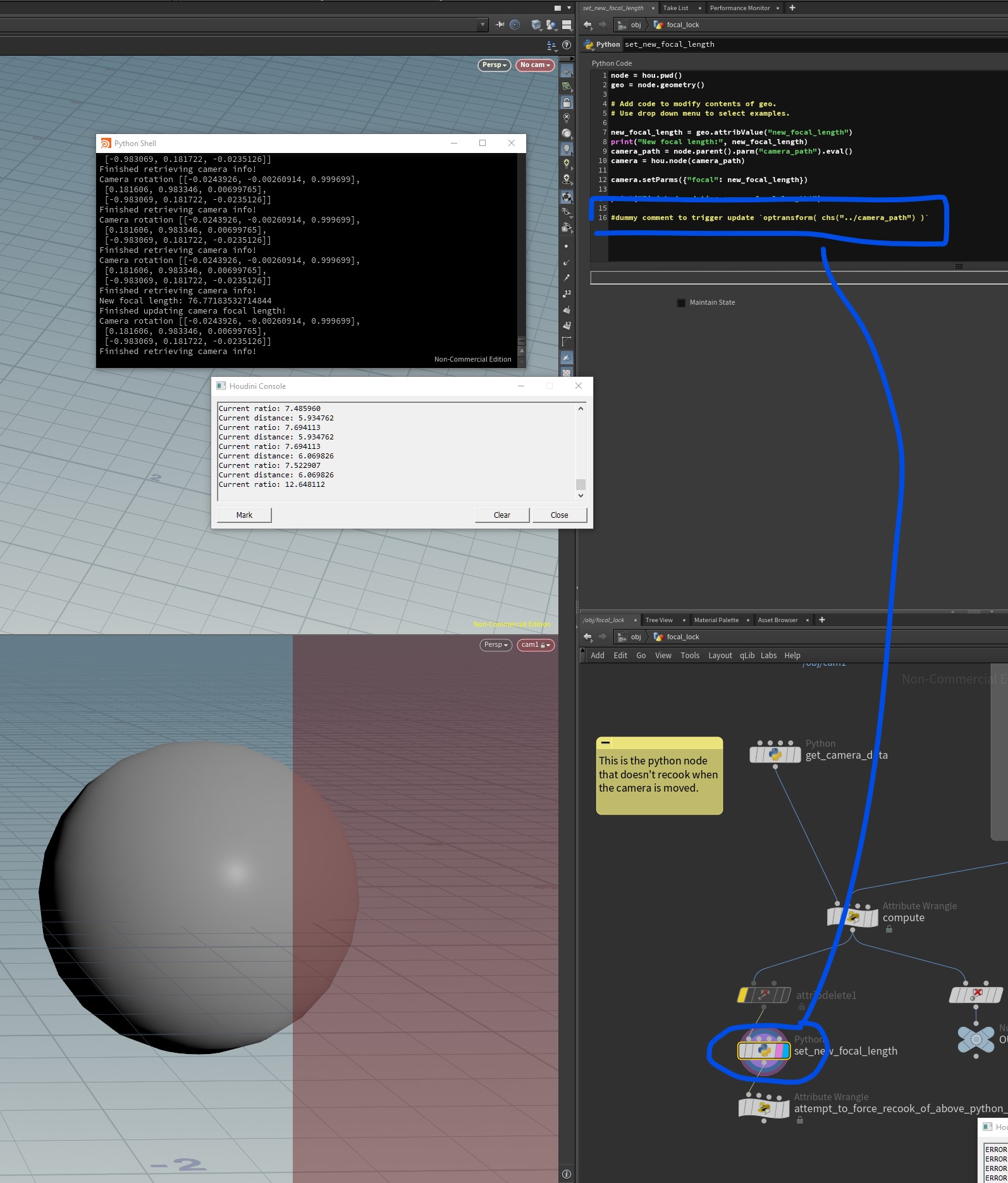
Task: Open the Persp dropdown in top viewport
Action: tap(495, 65)
